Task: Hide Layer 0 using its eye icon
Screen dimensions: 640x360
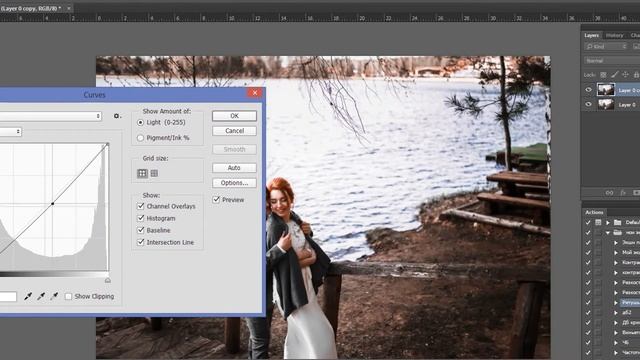Action: pos(589,104)
